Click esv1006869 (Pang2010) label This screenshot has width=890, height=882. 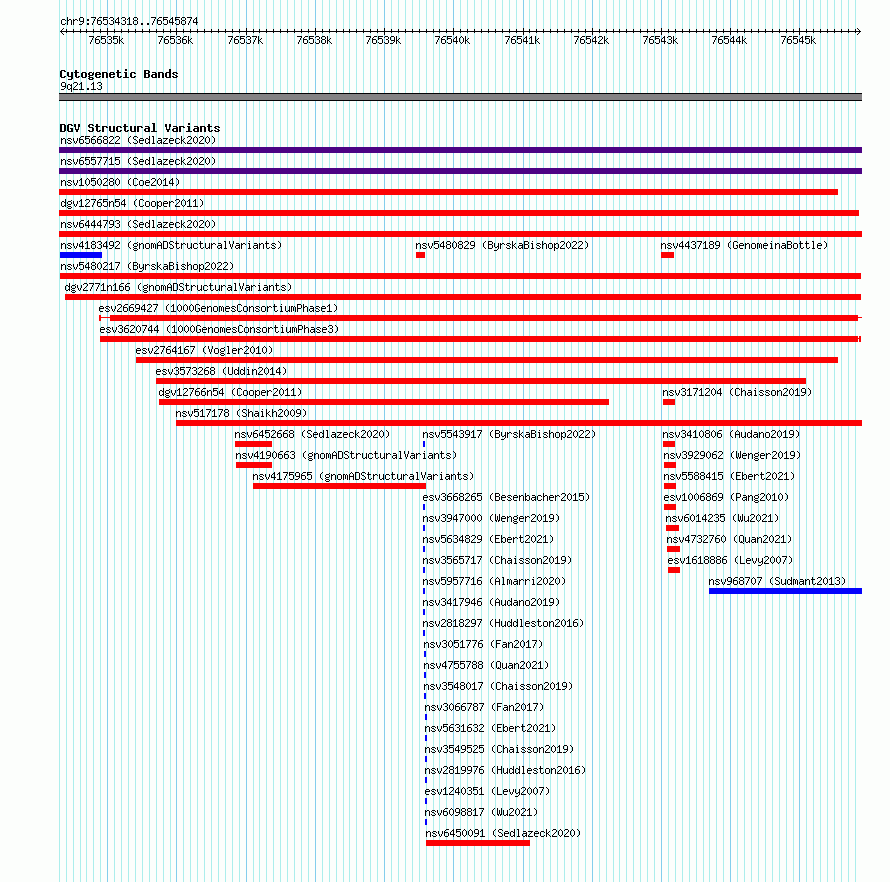(x=727, y=497)
